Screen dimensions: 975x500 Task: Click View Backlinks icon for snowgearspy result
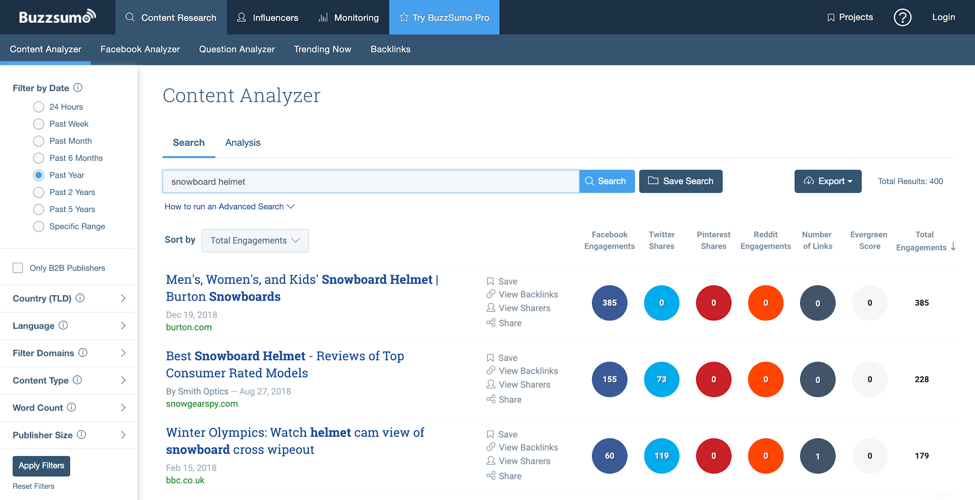tap(491, 371)
